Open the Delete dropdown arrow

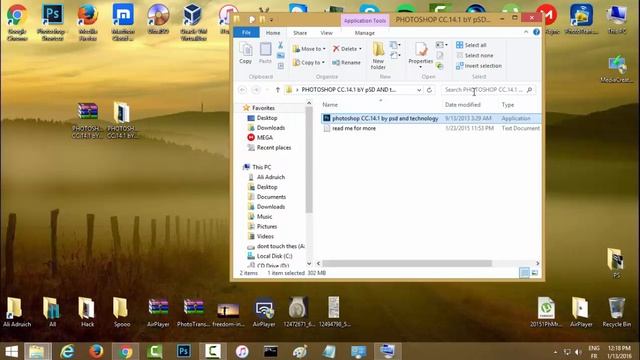[x=360, y=49]
